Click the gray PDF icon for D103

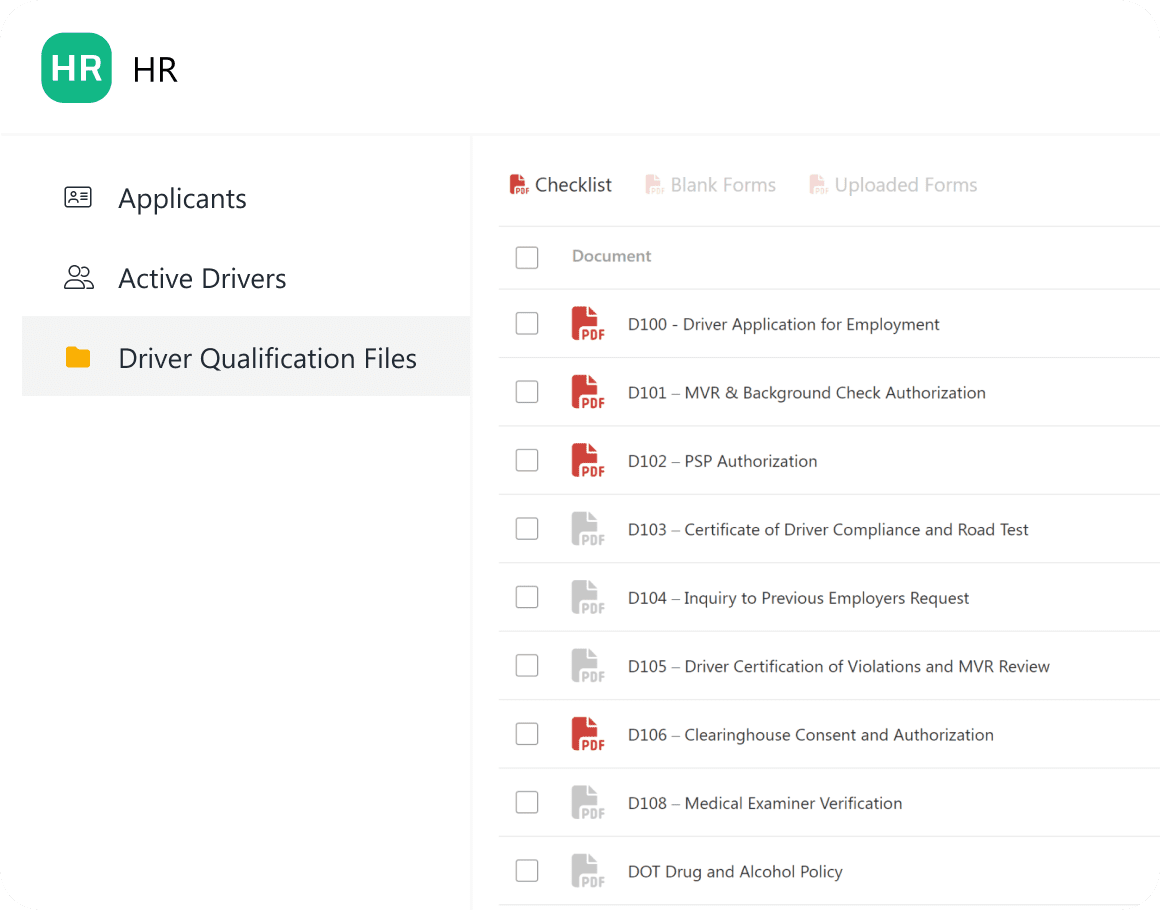click(x=588, y=529)
